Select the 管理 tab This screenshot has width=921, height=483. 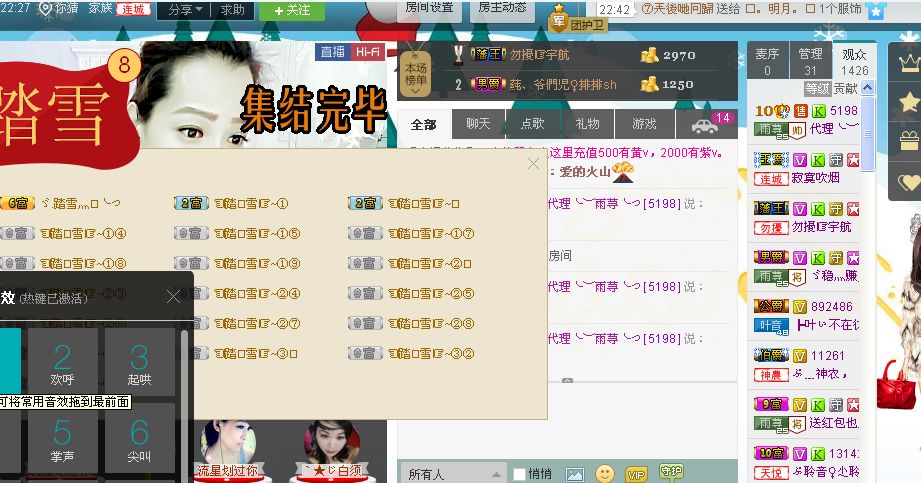tap(811, 61)
